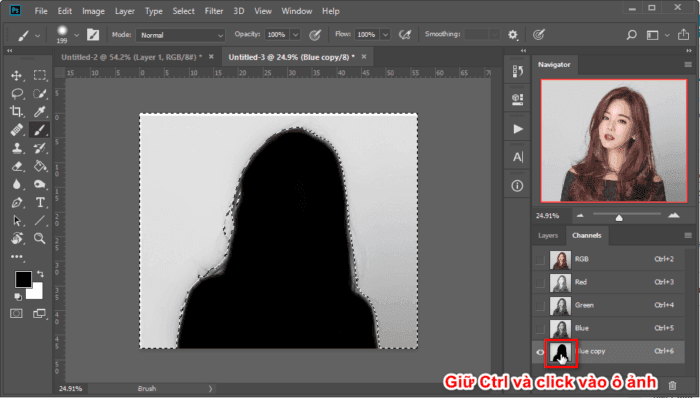Screen dimensions: 700x398
Task: Select the Quick Selection tool
Action: coord(40,93)
